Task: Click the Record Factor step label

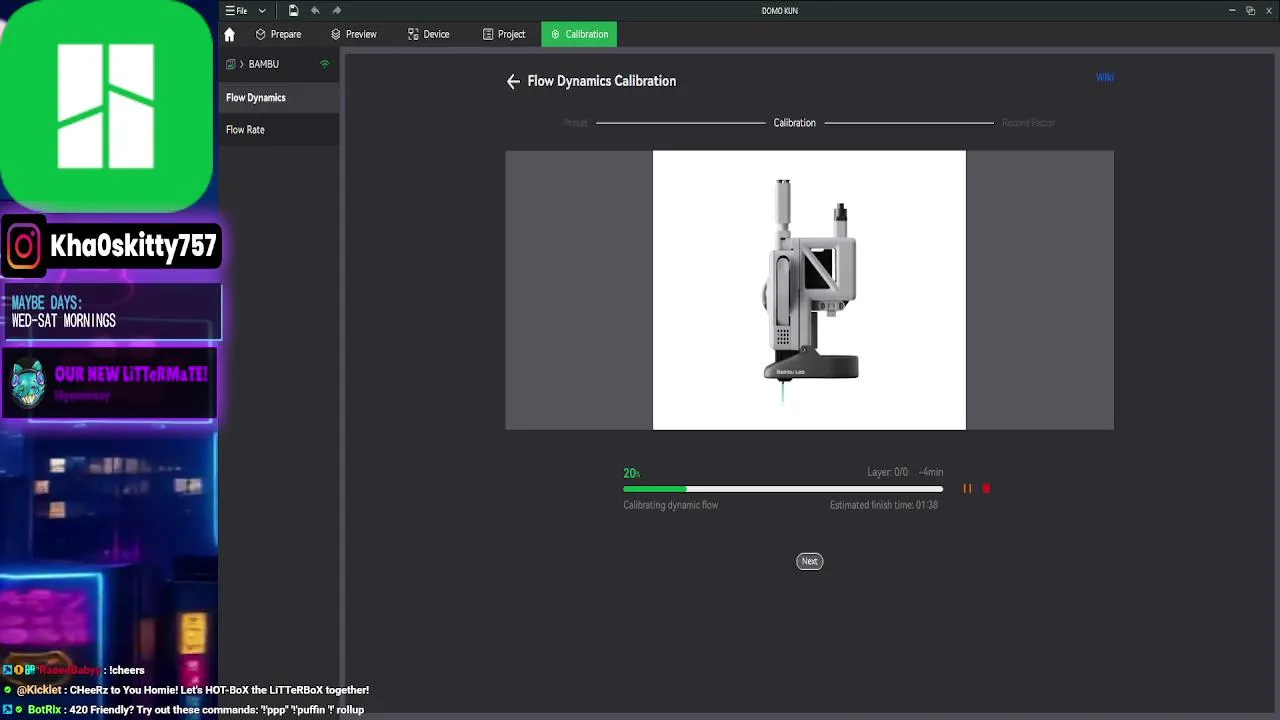Action: [x=1028, y=123]
